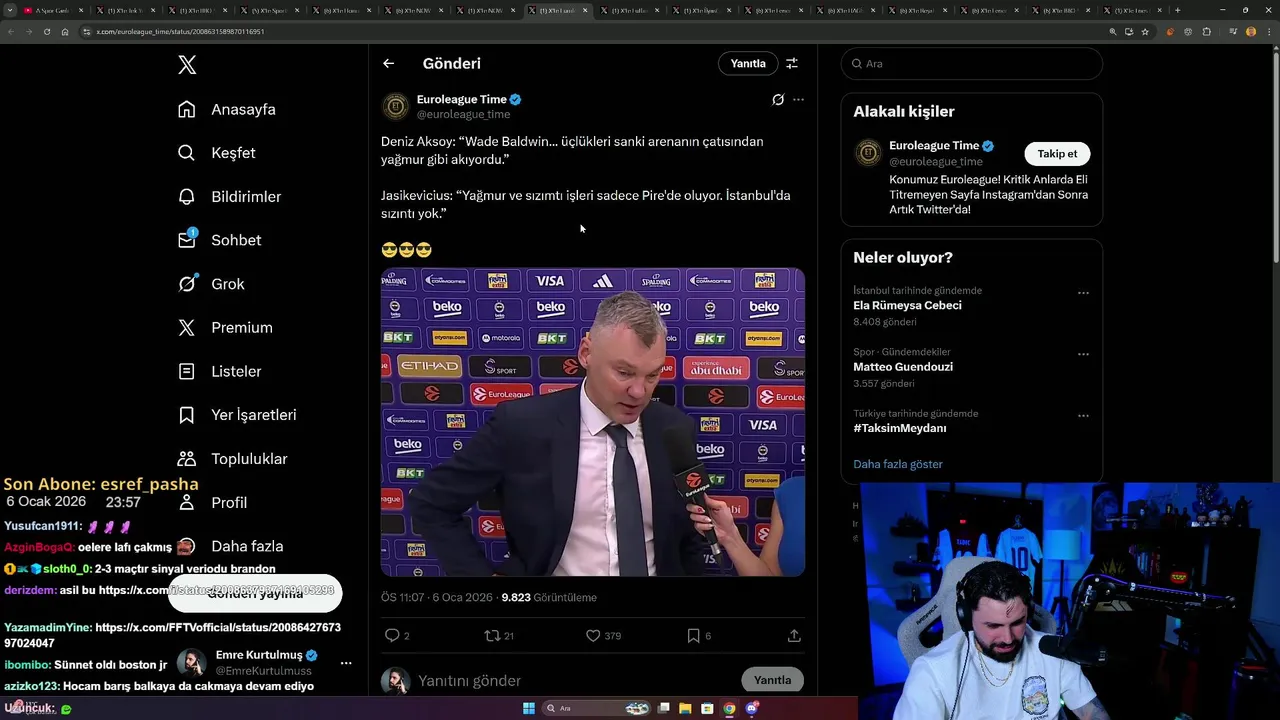Open the X logo home link
The width and height of the screenshot is (1280, 720).
coord(187,65)
